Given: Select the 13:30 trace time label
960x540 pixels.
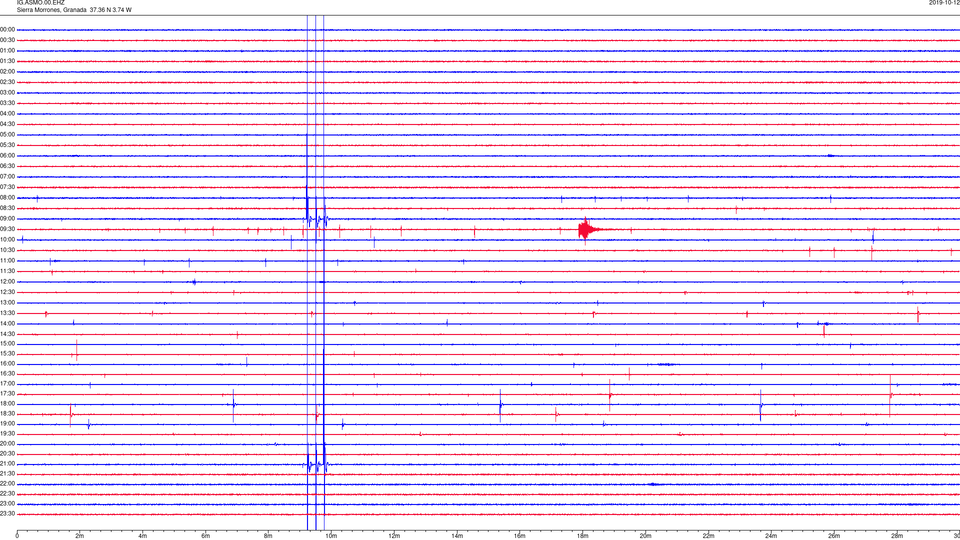Looking at the screenshot, I should point(7,313).
